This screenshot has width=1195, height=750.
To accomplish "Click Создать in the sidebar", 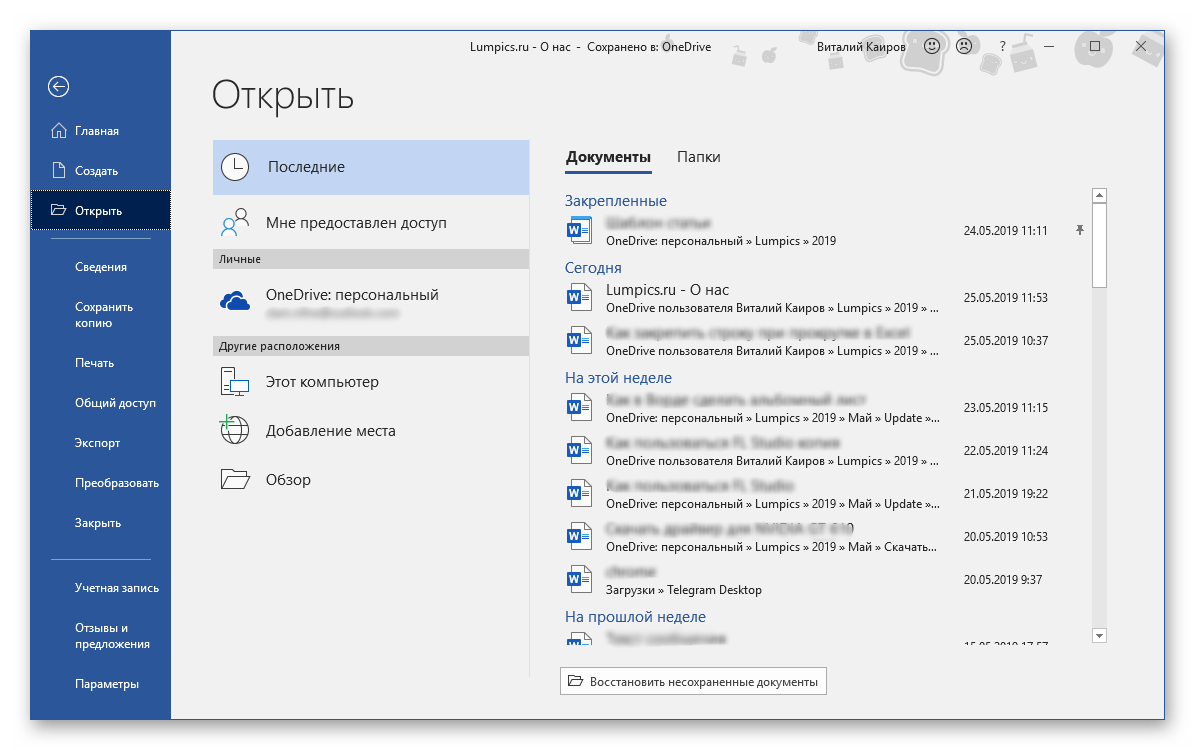I will (x=96, y=171).
